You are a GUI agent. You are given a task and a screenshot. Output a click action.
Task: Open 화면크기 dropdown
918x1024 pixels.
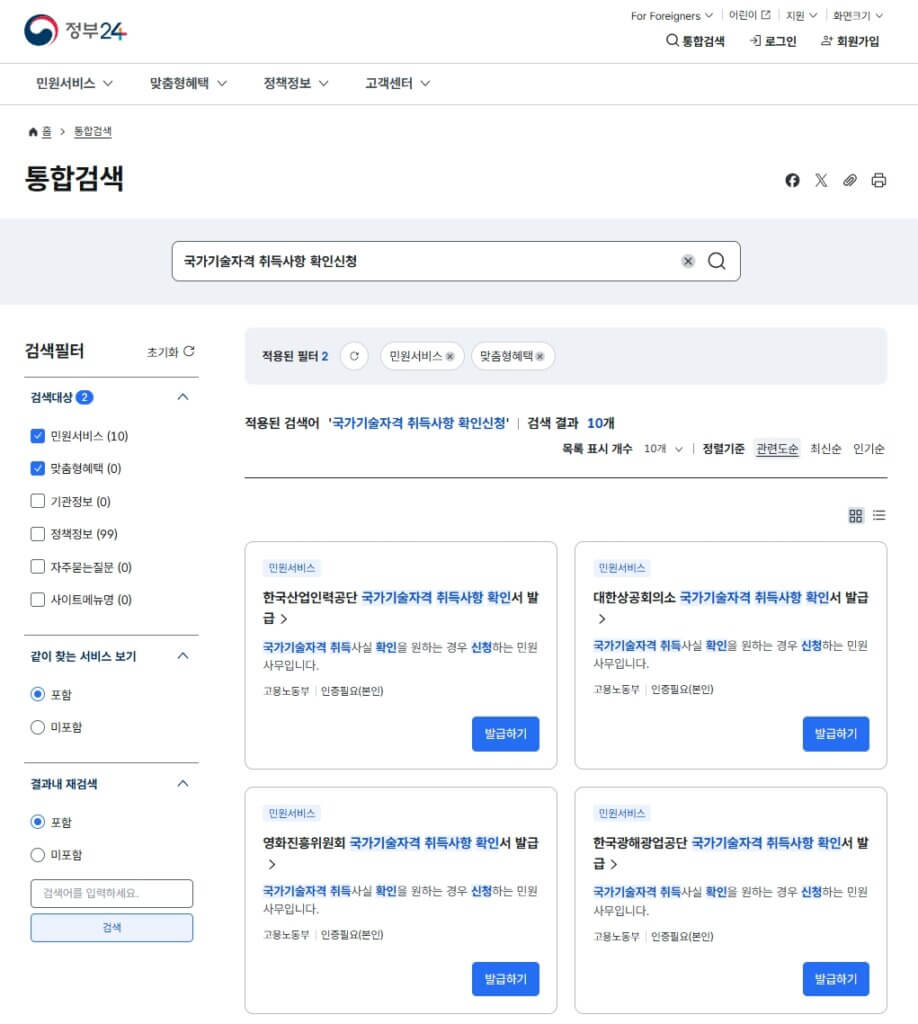coord(857,16)
